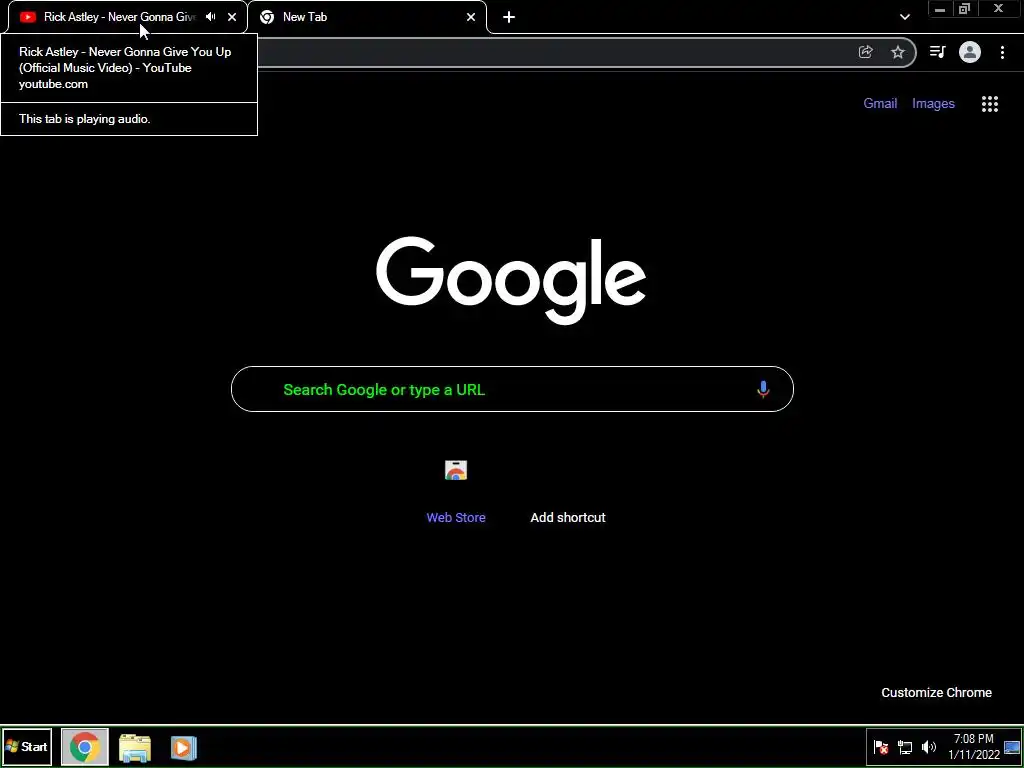Click the taskbar clock showing 7:08 PM

[x=974, y=746]
